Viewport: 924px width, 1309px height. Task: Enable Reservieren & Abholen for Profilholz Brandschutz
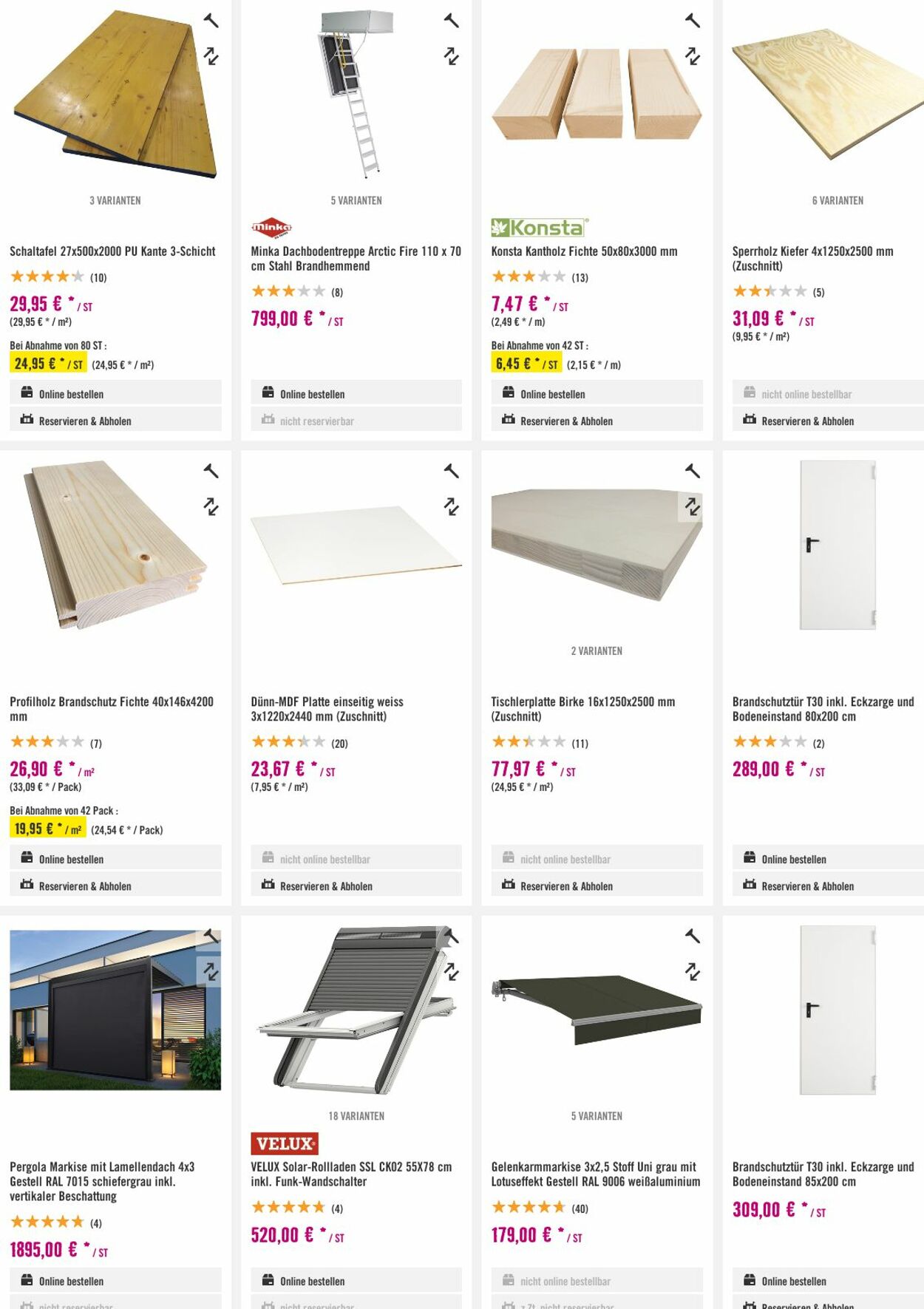click(x=85, y=885)
